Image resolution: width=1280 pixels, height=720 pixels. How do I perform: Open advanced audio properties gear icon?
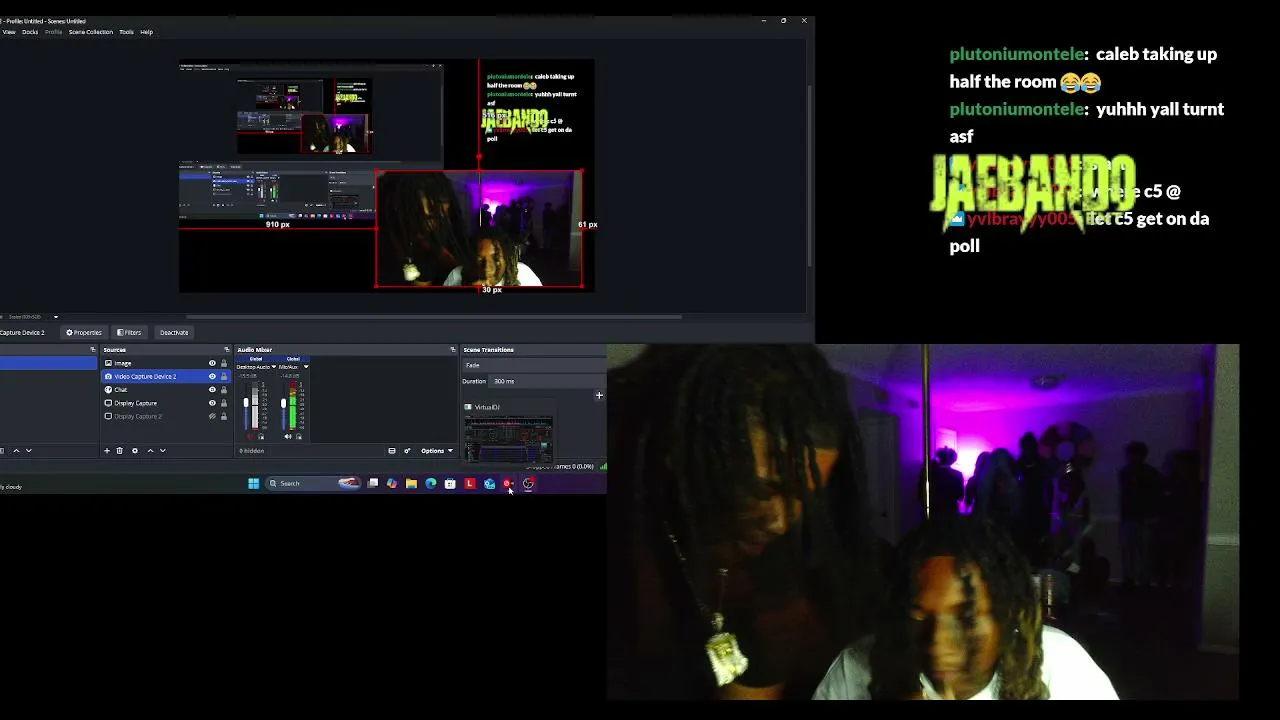click(x=407, y=451)
